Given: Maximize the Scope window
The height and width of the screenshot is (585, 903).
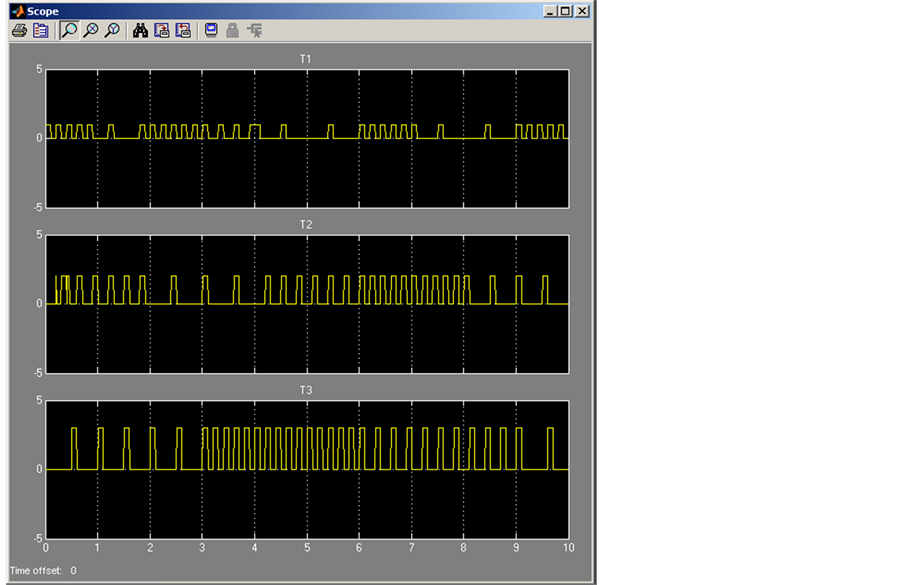Looking at the screenshot, I should coord(565,11).
